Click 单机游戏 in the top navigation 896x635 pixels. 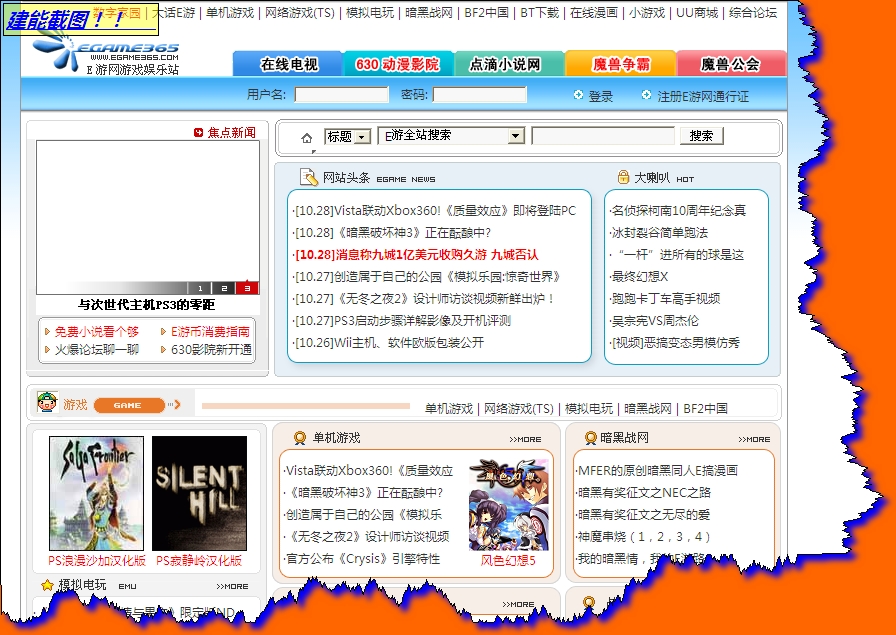pos(230,13)
